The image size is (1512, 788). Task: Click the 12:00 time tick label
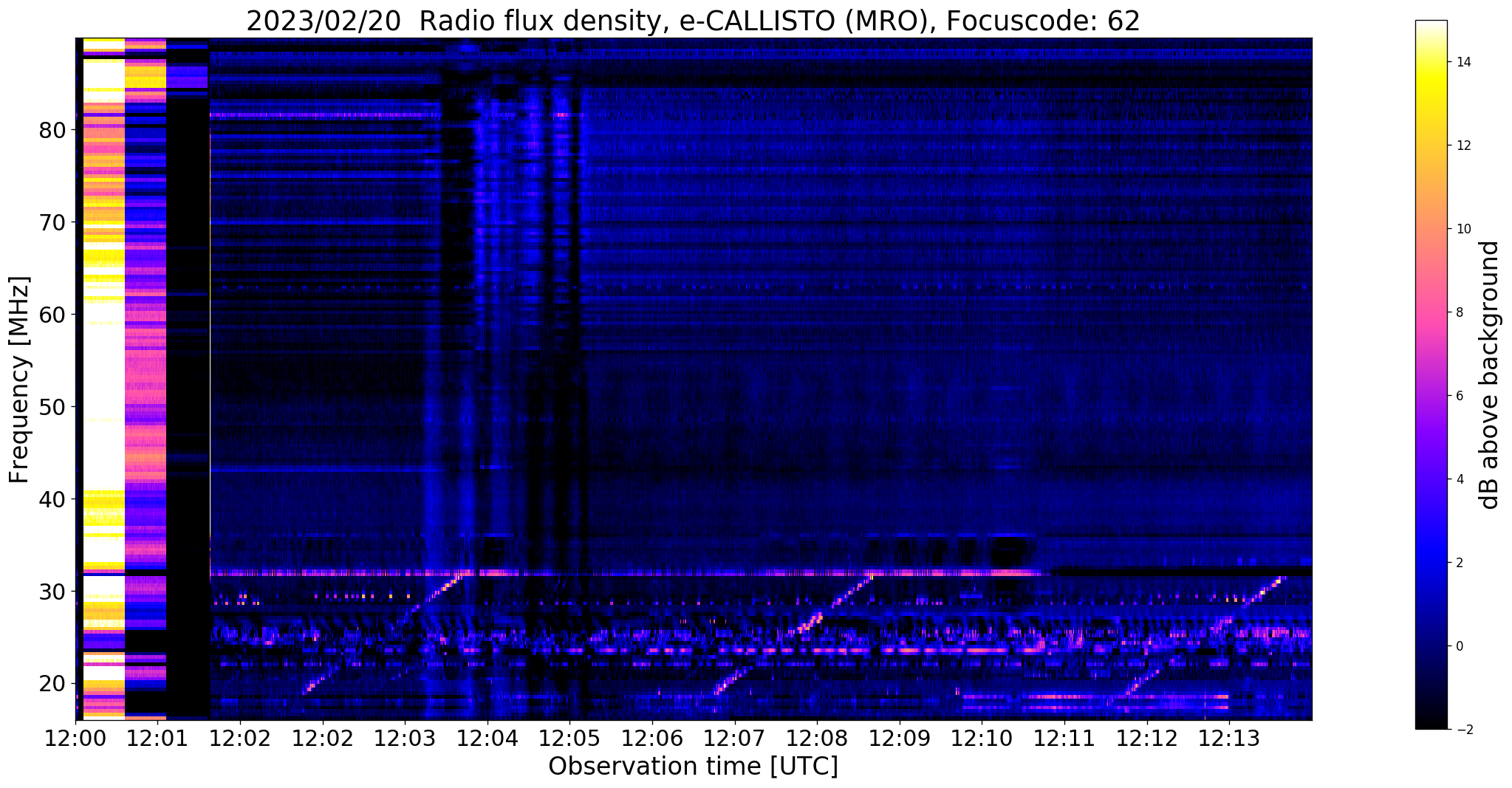click(75, 738)
